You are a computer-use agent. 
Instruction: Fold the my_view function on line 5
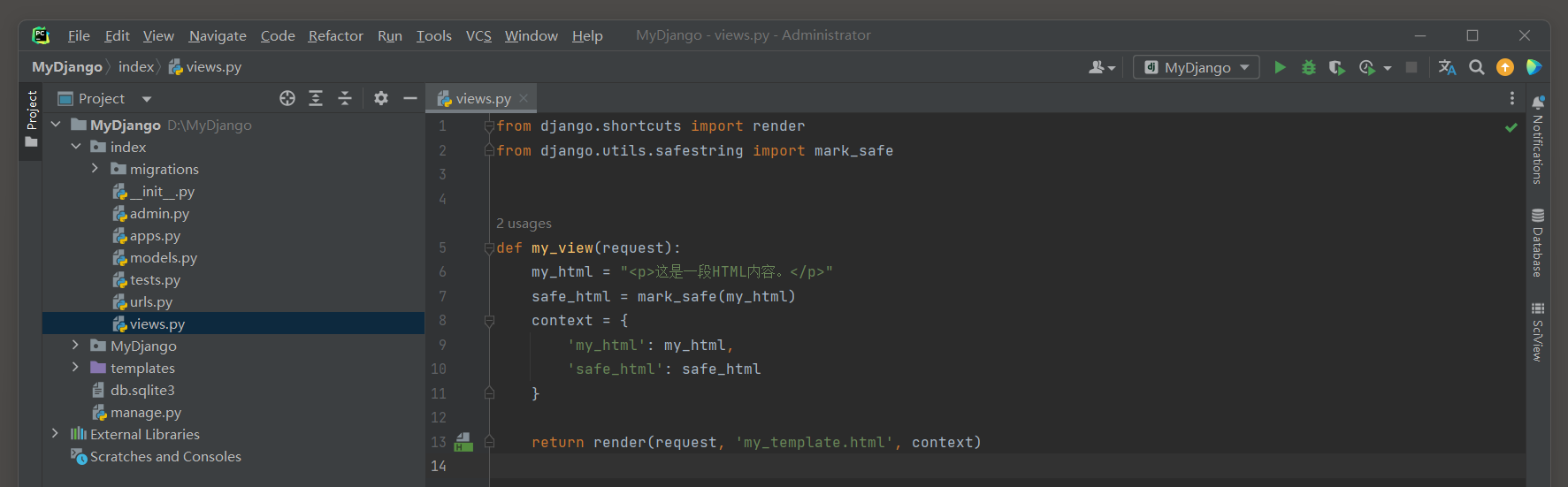489,248
